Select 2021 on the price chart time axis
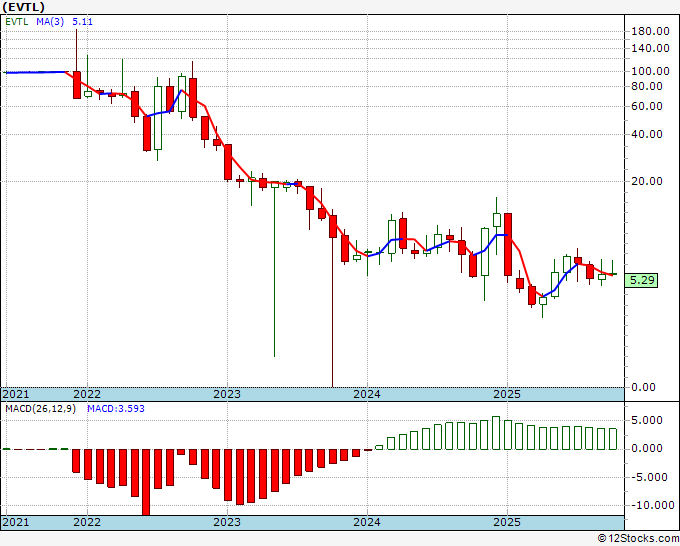This screenshot has height=546, width=680. point(16,394)
